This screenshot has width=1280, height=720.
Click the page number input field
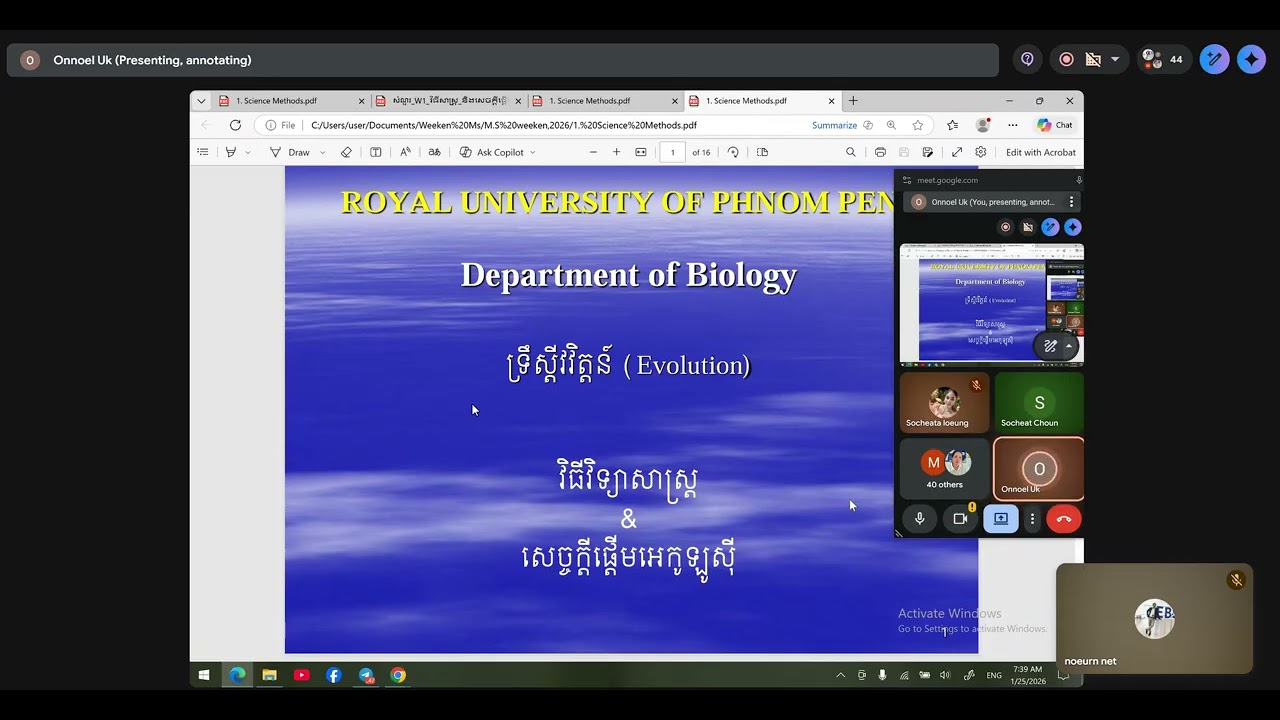pos(672,152)
